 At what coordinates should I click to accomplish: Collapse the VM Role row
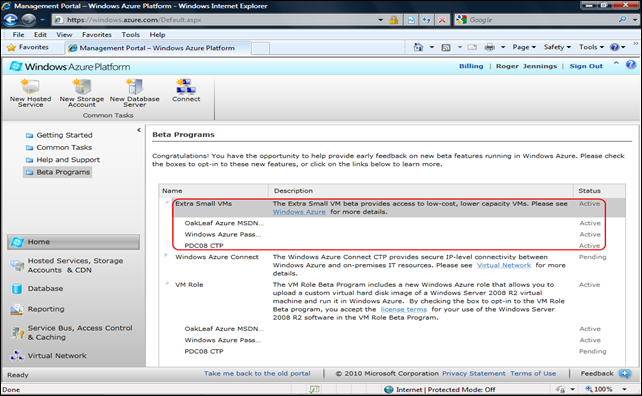click(167, 283)
